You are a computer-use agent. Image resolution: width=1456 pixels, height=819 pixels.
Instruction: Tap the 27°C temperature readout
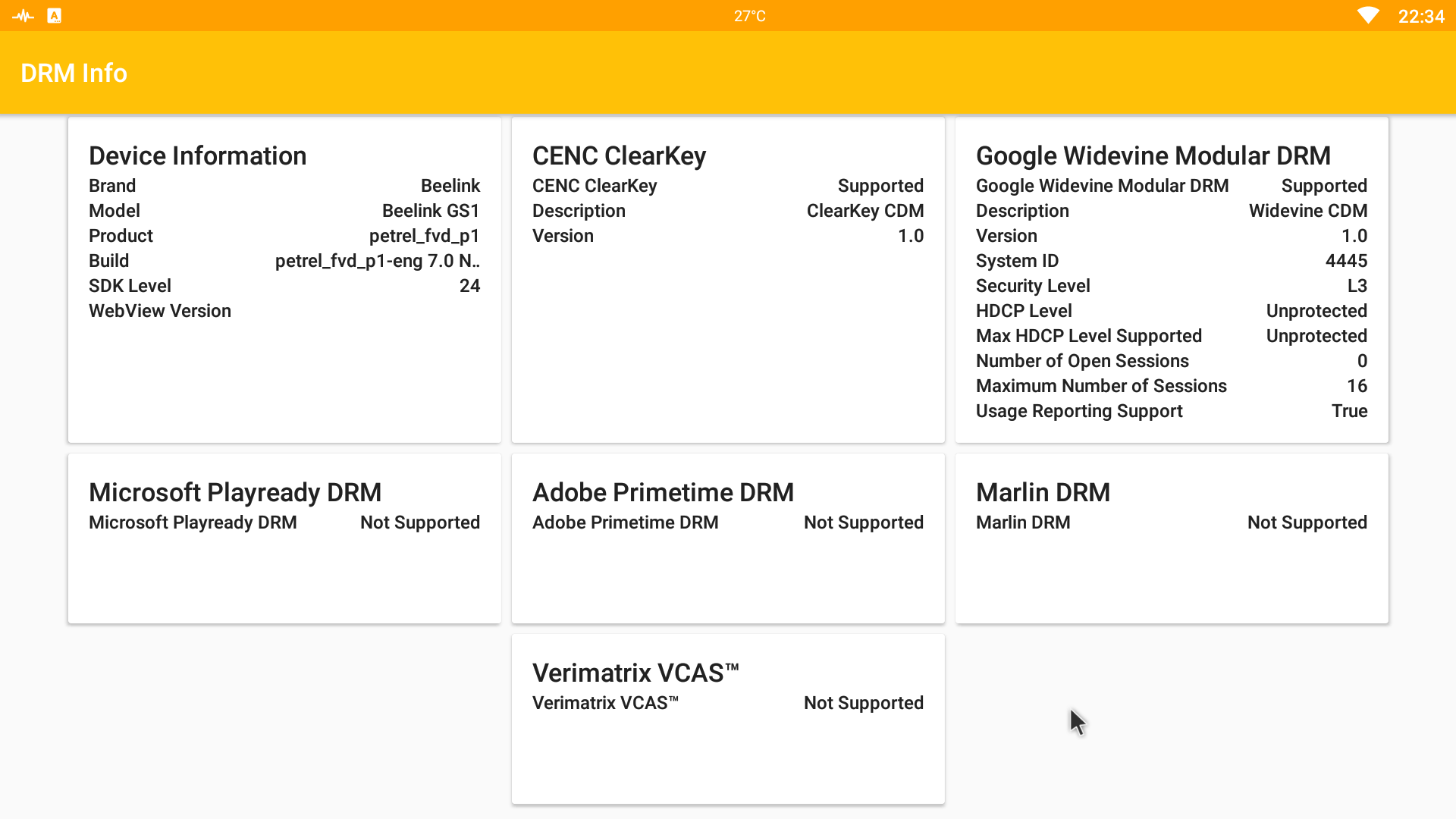[749, 17]
